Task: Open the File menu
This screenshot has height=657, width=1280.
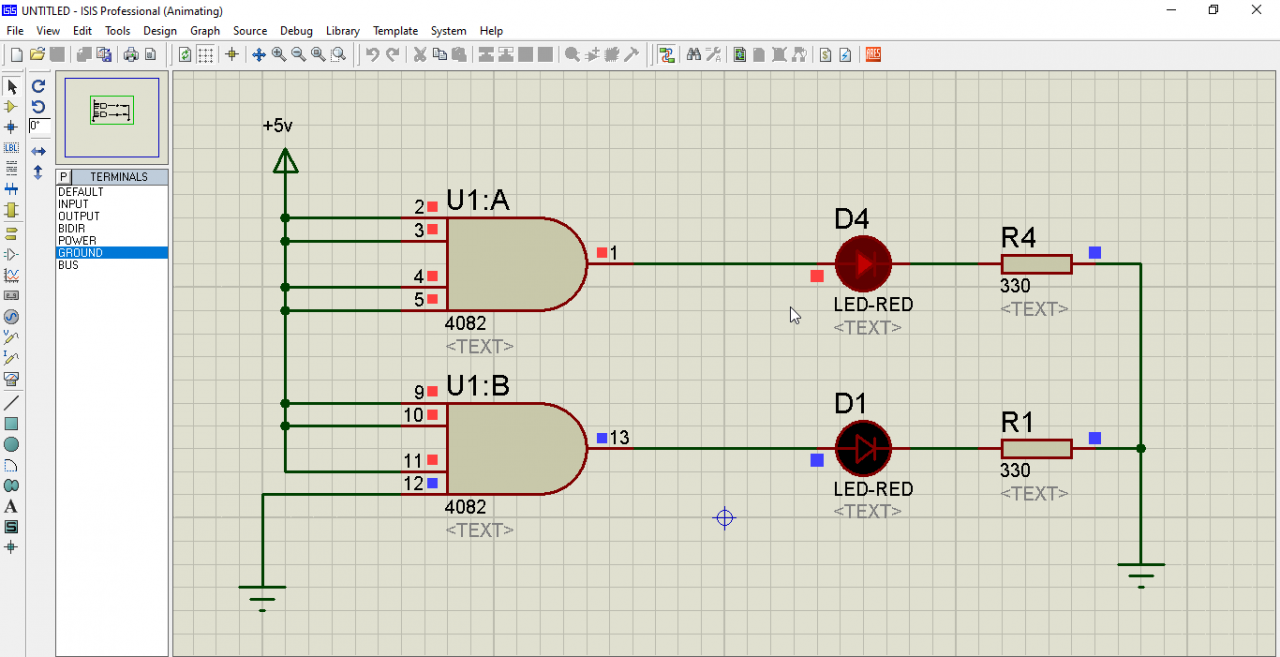Action: pyautogui.click(x=15, y=31)
